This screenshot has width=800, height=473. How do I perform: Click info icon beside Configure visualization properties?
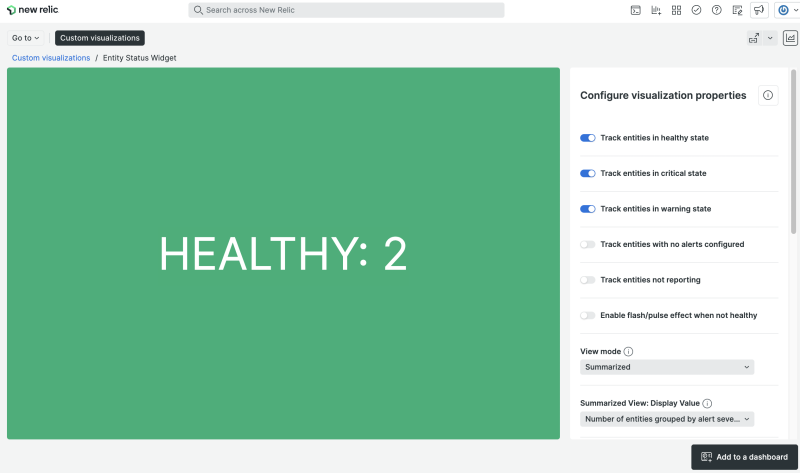point(768,96)
